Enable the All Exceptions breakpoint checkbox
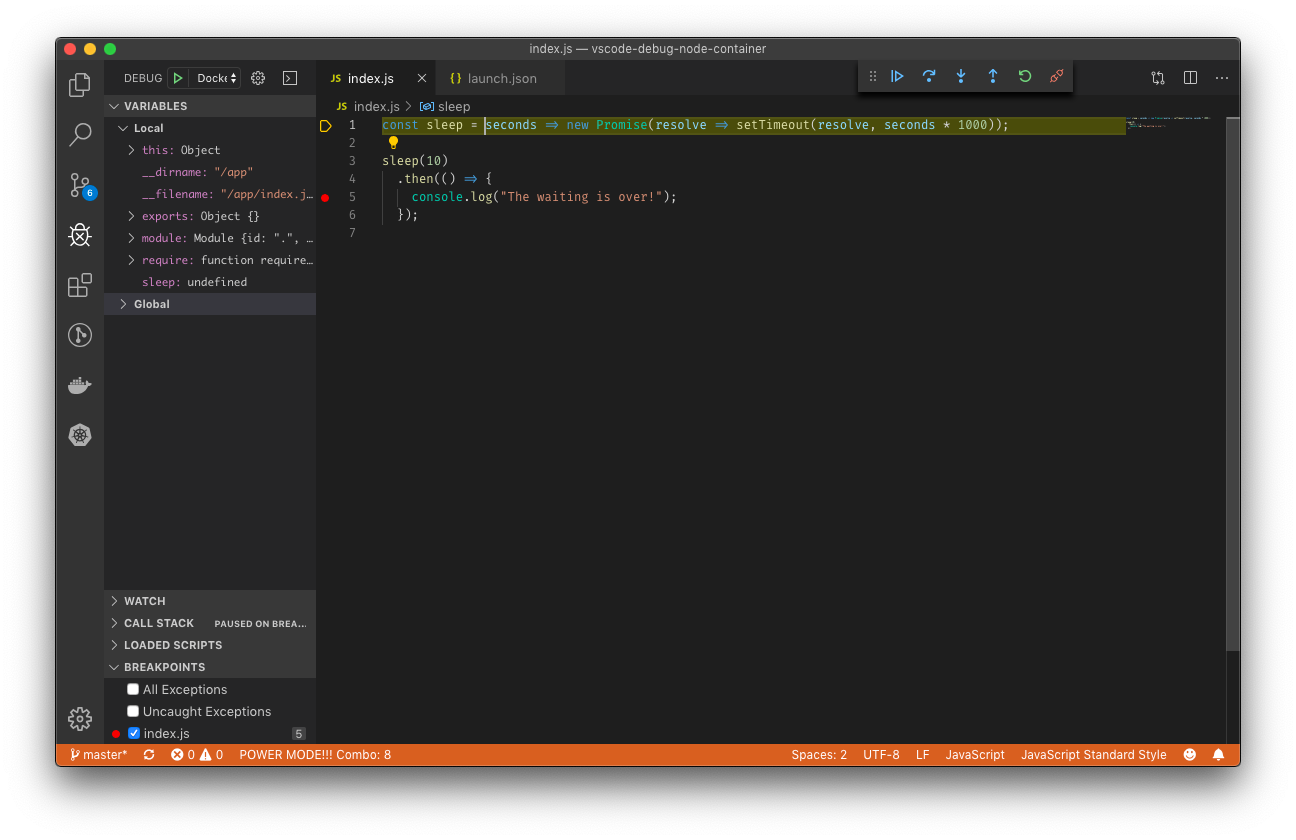This screenshot has height=840, width=1296. pos(133,689)
